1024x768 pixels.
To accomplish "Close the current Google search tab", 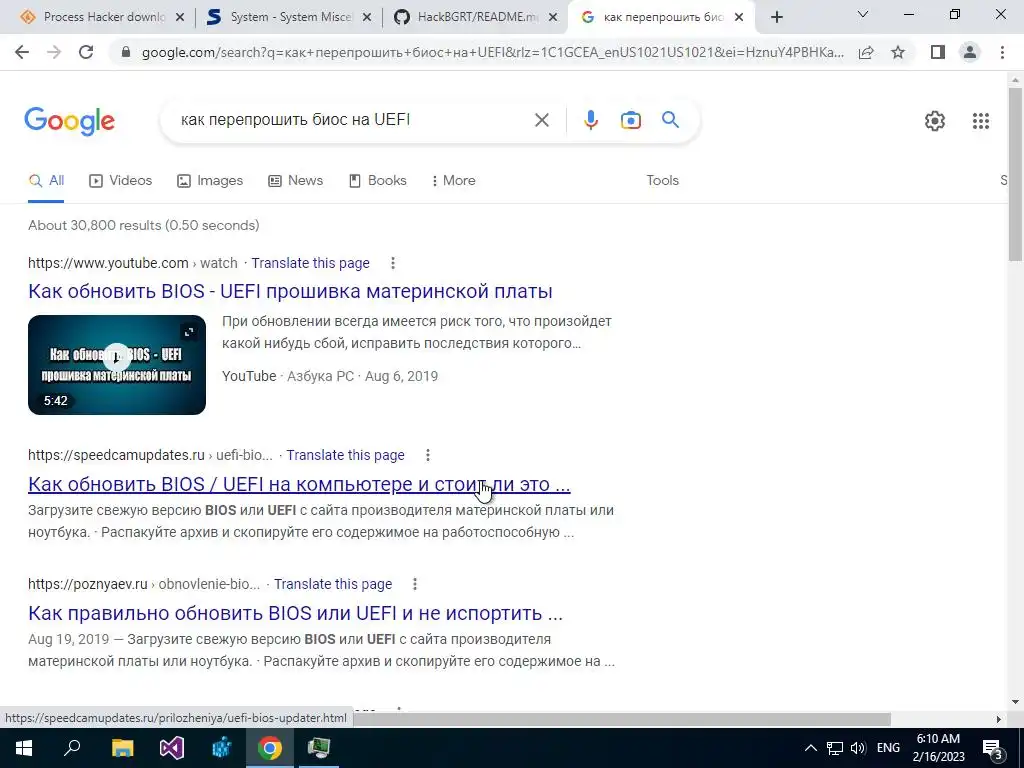I will tap(739, 18).
